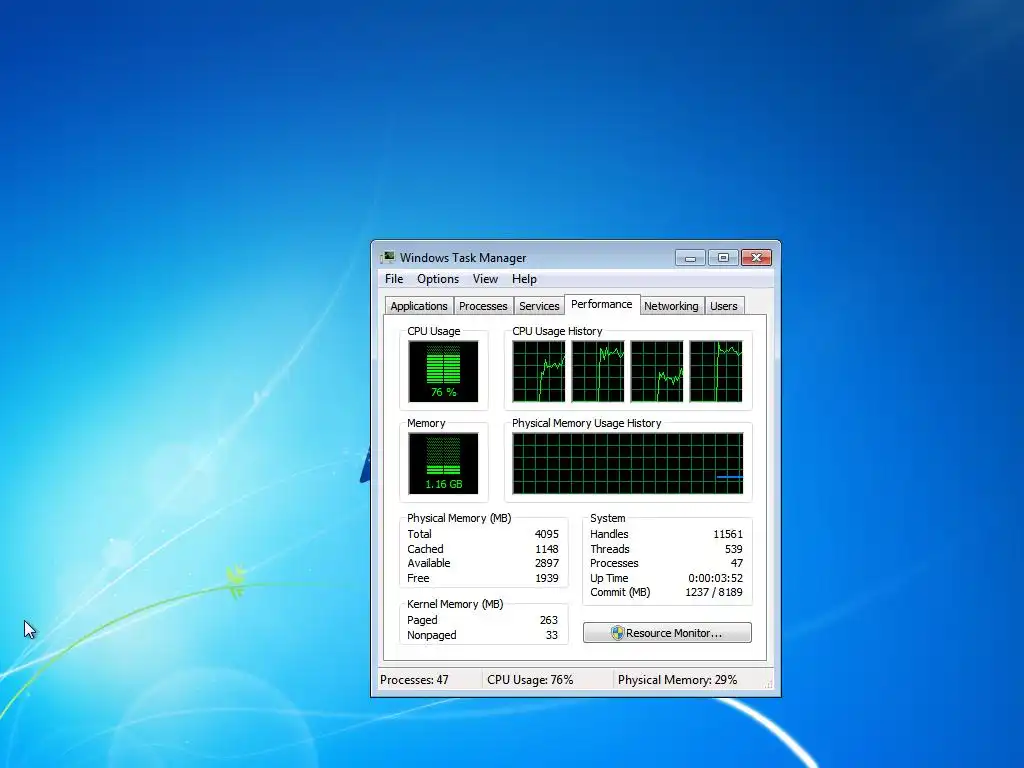Click the Up Time value 0:00:03:52
Screen dimensions: 1024x768
715,578
